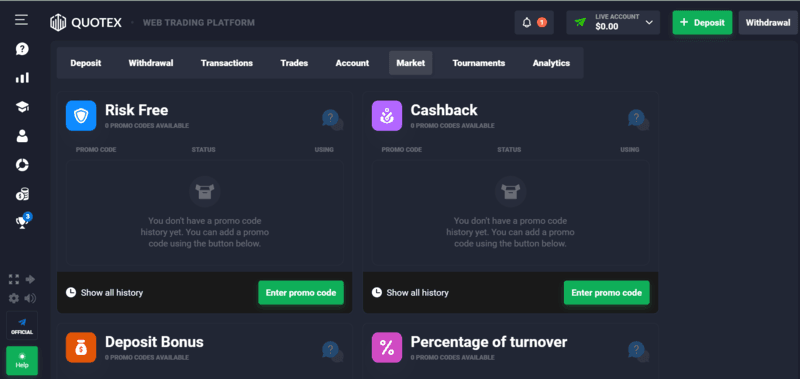Click the green Help button
The width and height of the screenshot is (800, 379).
tap(22, 360)
